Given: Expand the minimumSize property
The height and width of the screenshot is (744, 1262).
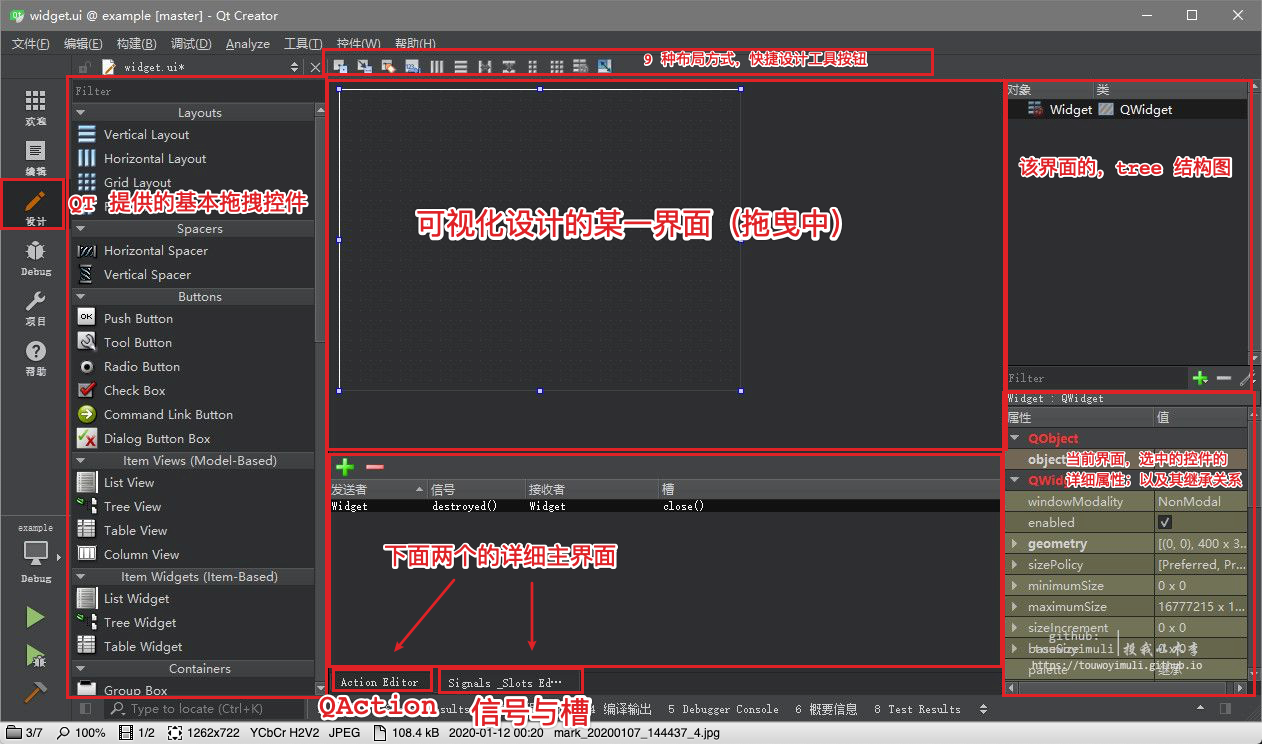Looking at the screenshot, I should [1015, 586].
